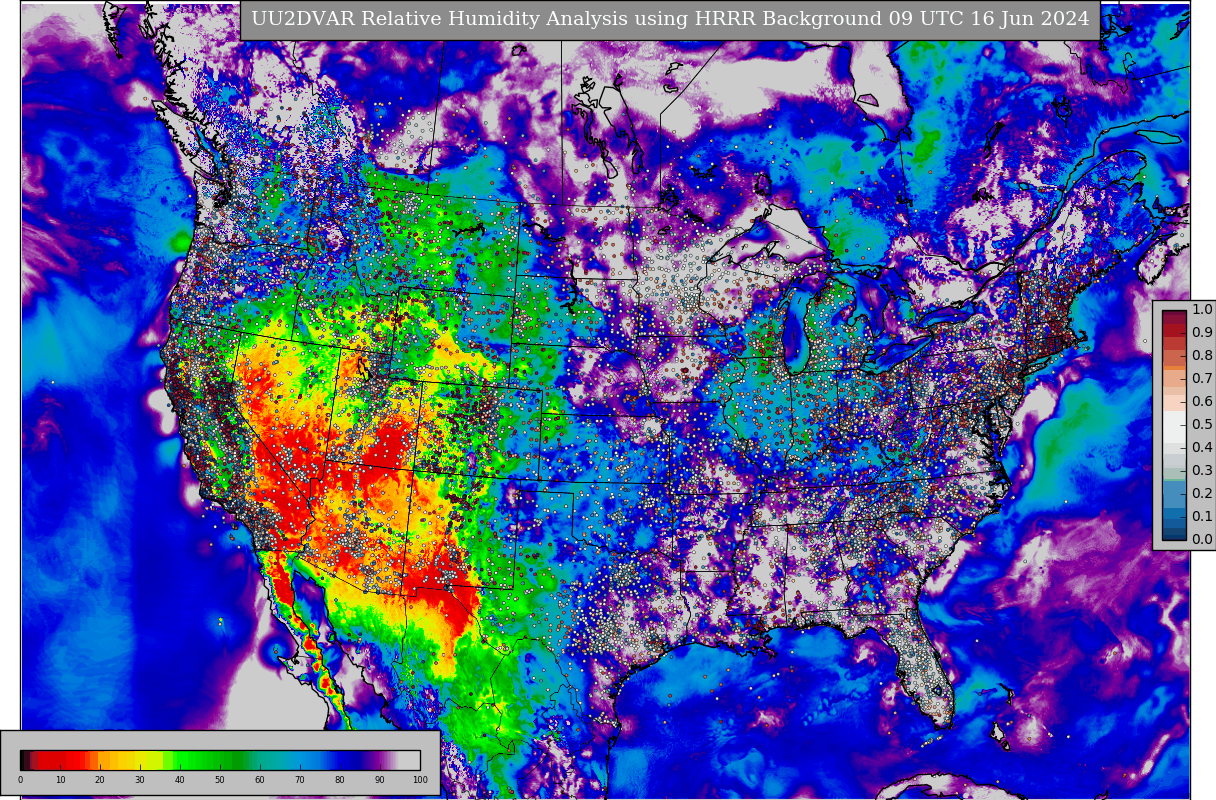Pick the white mid-range swatch of vertical colorbar
This screenshot has height=800, width=1216.
coord(1174,427)
